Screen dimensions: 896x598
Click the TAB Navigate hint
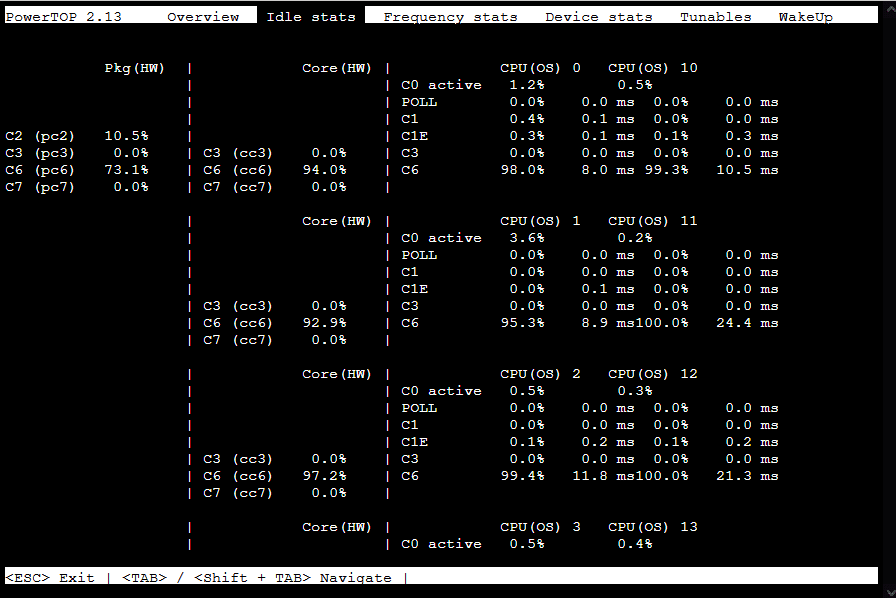(x=257, y=577)
